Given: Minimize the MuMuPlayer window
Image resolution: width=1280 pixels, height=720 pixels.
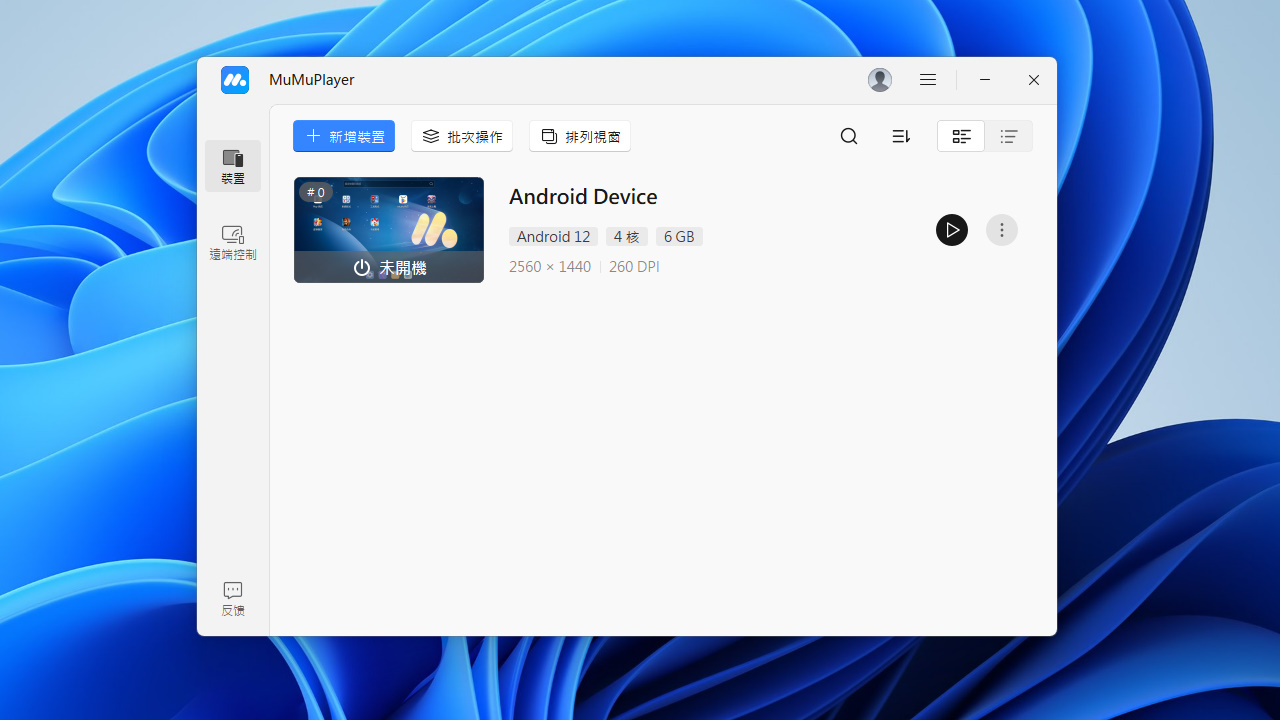Looking at the screenshot, I should [985, 80].
